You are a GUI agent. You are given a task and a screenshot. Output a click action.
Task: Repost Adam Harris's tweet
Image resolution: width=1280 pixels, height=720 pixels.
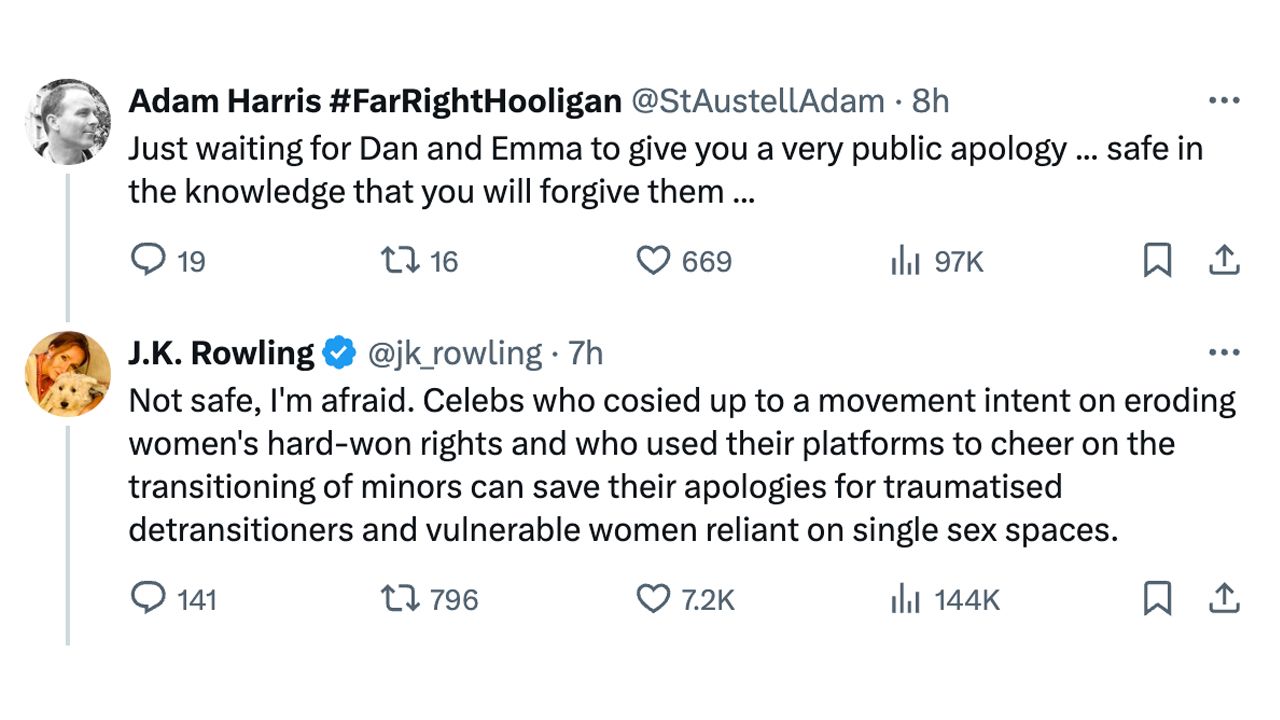399,261
